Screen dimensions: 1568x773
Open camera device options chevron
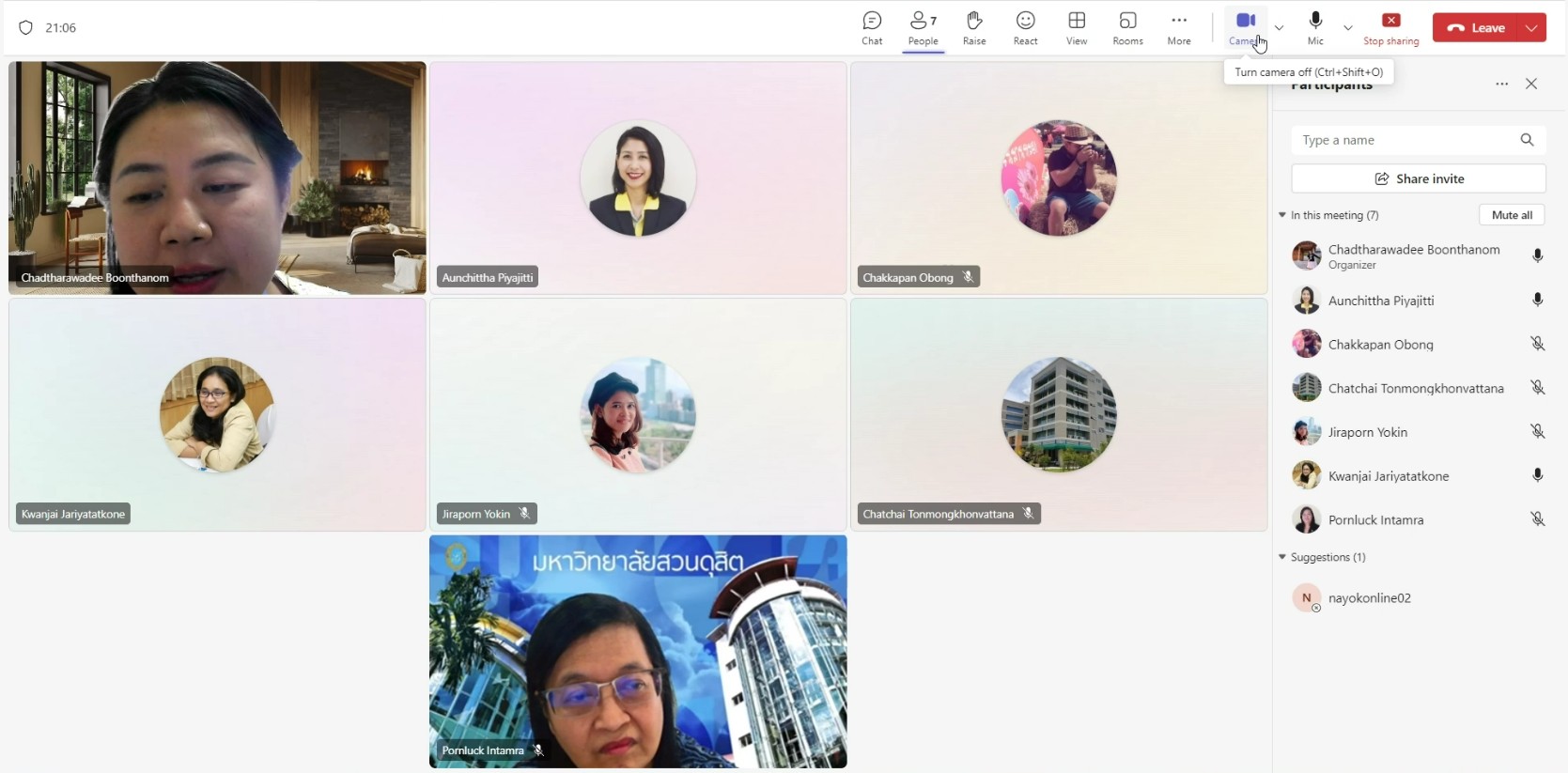point(1279,28)
